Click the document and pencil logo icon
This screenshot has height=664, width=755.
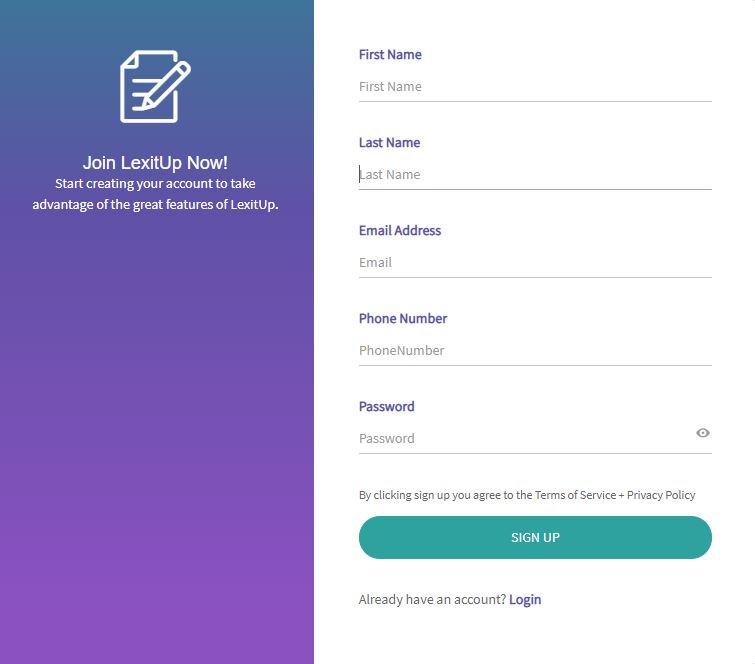155,86
